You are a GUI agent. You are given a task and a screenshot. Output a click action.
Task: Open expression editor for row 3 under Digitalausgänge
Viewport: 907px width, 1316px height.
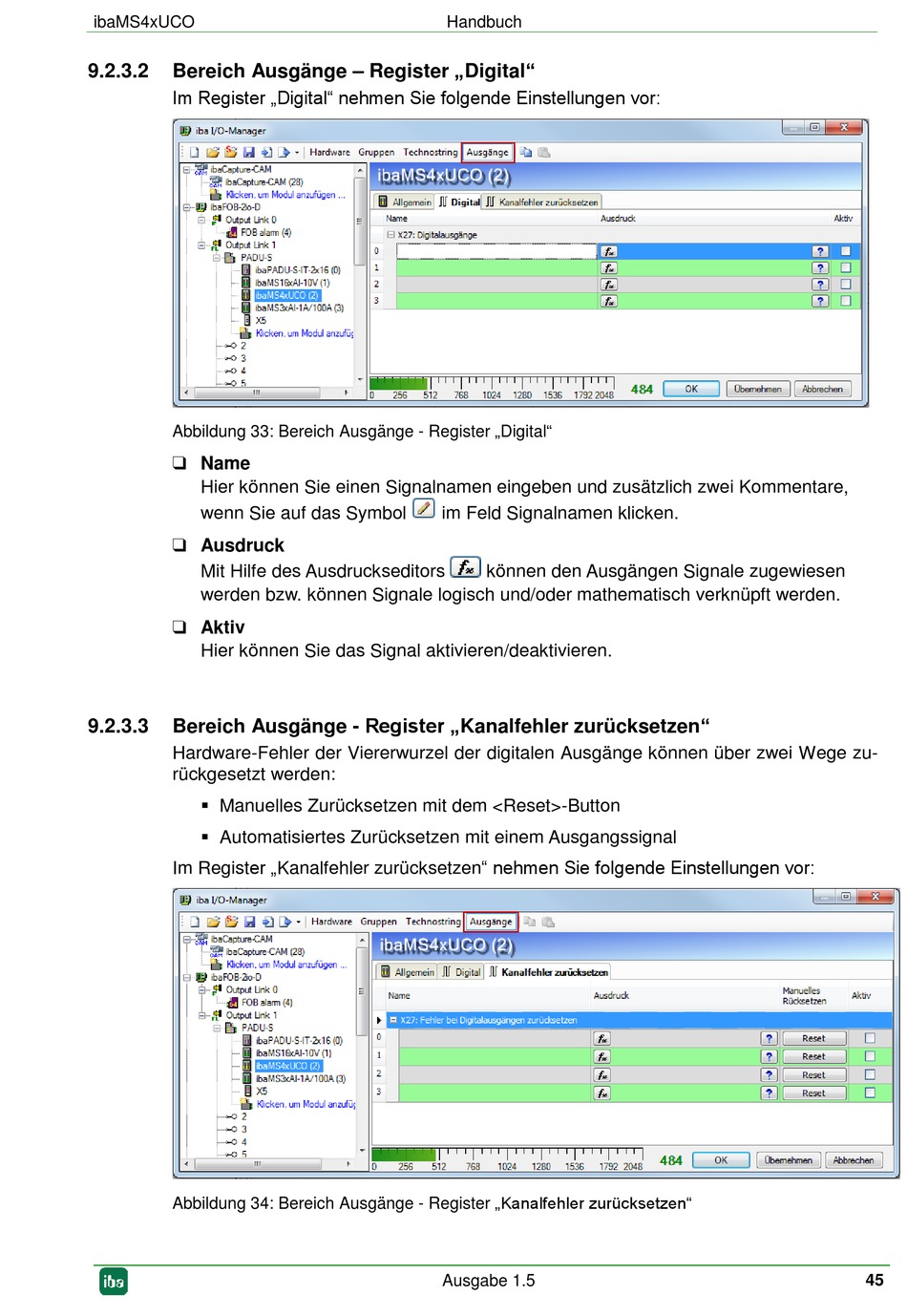[609, 301]
